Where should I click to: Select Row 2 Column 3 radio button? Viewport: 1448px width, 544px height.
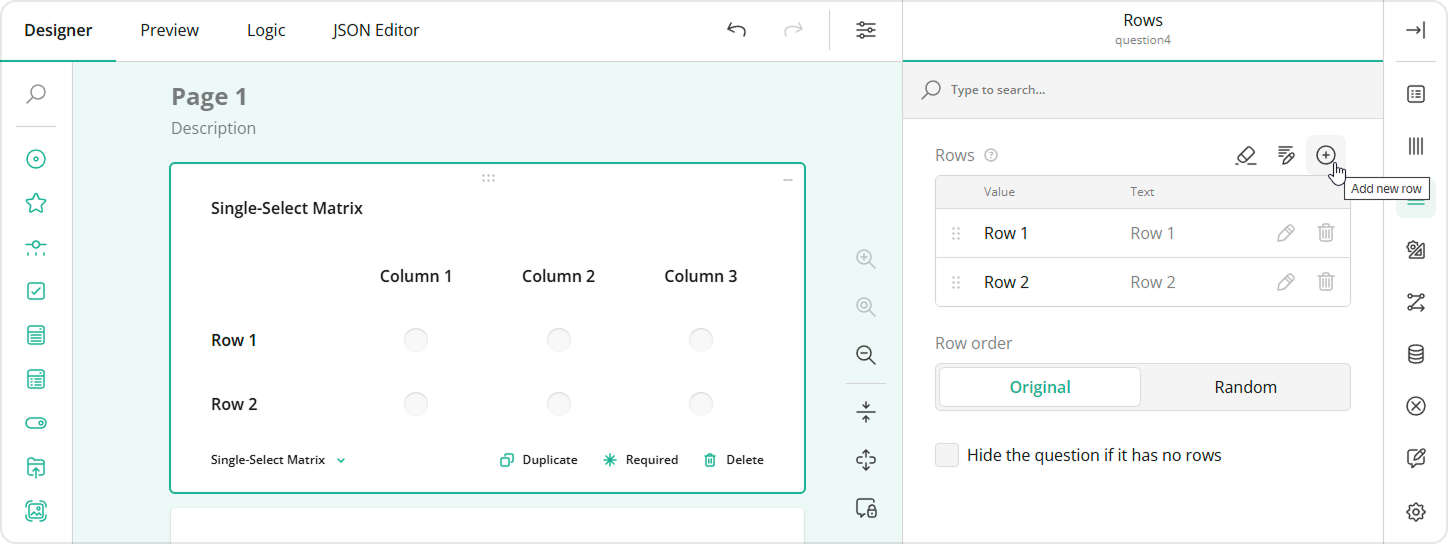click(701, 404)
